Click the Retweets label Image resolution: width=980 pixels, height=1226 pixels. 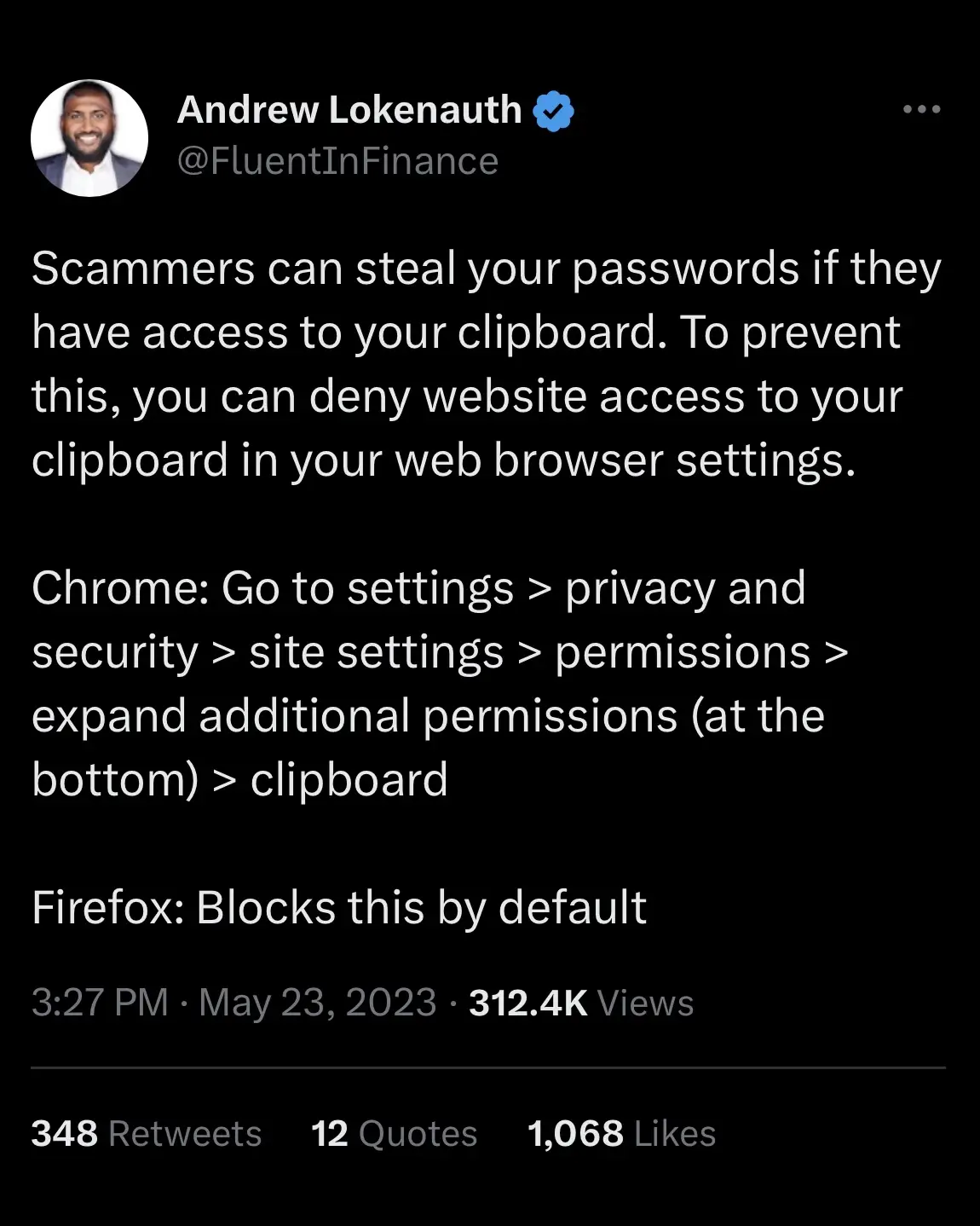(x=186, y=1134)
